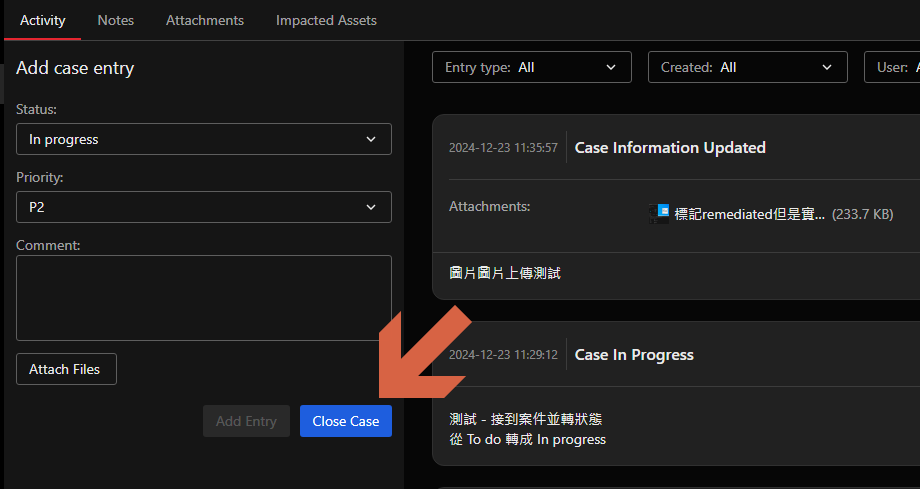
Task: Click the 圖片圖片上傳測試 entry comment text
Action: coord(505,272)
